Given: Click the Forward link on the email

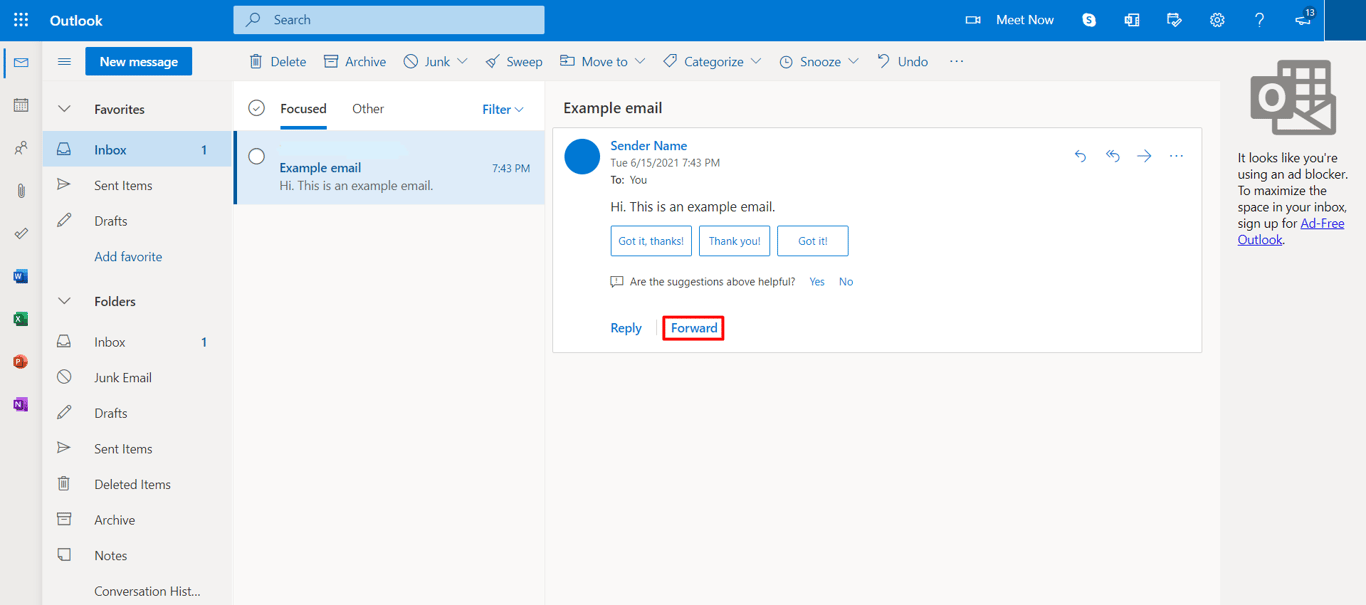Looking at the screenshot, I should pyautogui.click(x=692, y=327).
